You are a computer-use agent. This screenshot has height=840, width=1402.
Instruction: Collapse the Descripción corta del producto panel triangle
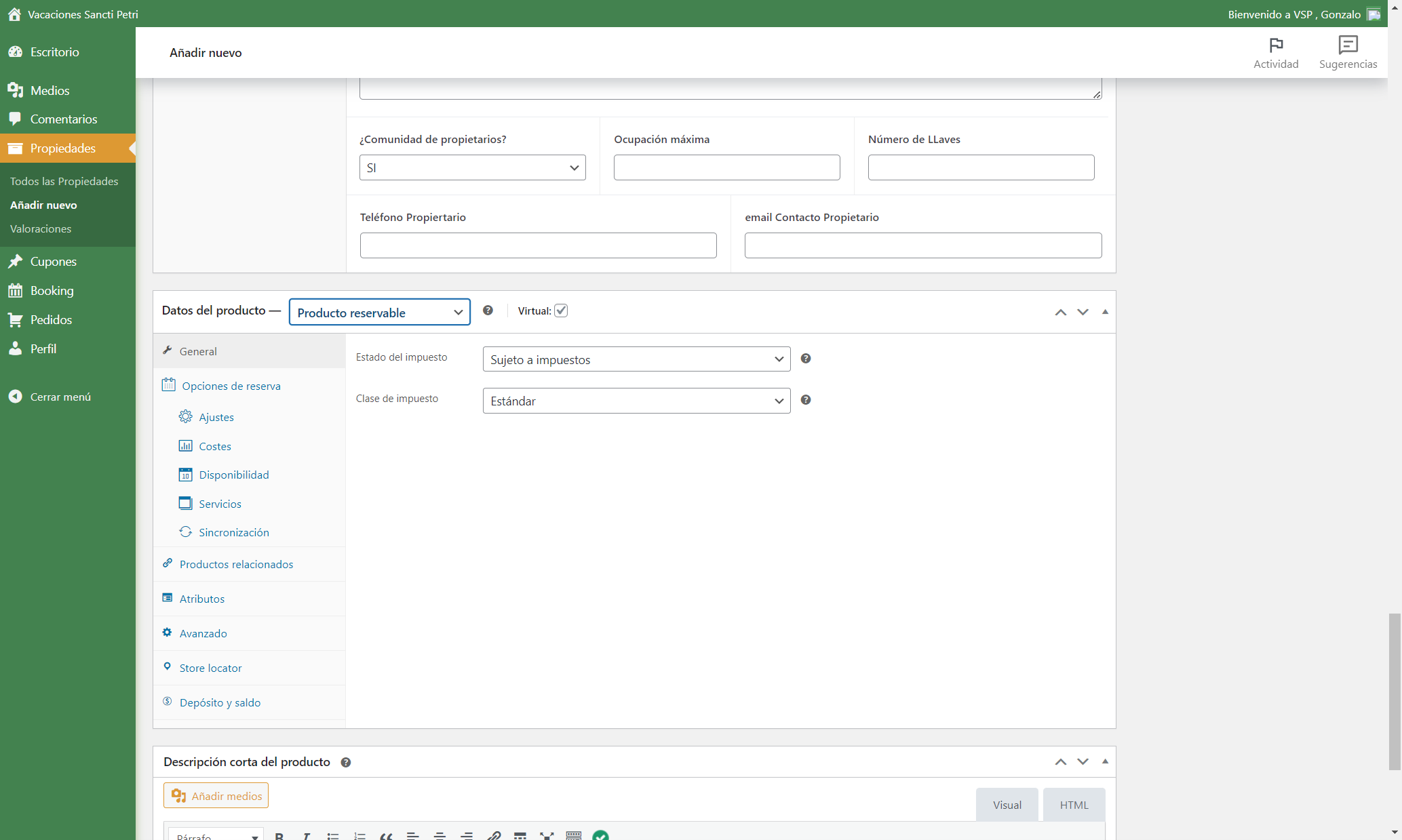coord(1105,761)
